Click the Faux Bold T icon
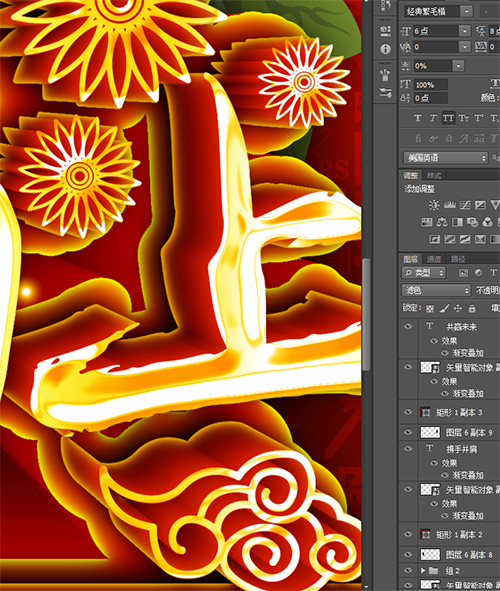Viewport: 500px width, 591px height. (x=417, y=118)
